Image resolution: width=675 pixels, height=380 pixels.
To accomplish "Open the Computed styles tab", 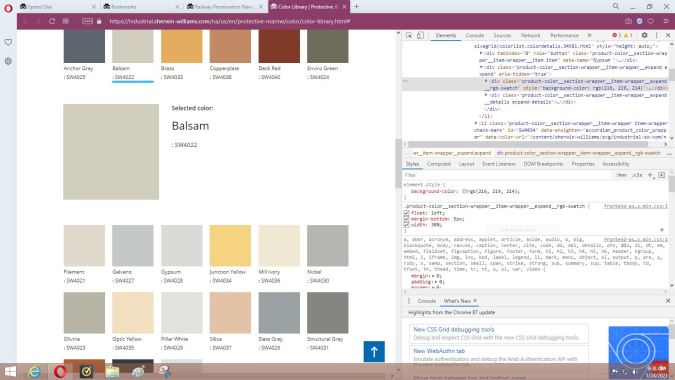I will [439, 164].
